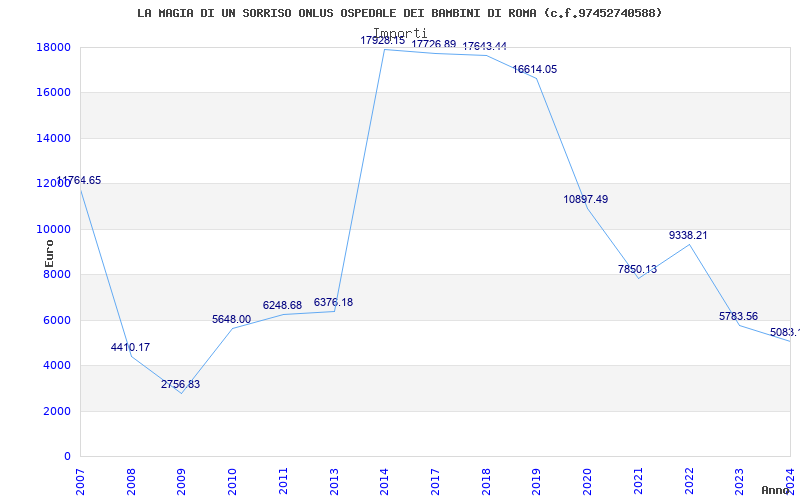The height and width of the screenshot is (500, 800).
Task: Click the y-axis value 16000
Action: click(53, 93)
